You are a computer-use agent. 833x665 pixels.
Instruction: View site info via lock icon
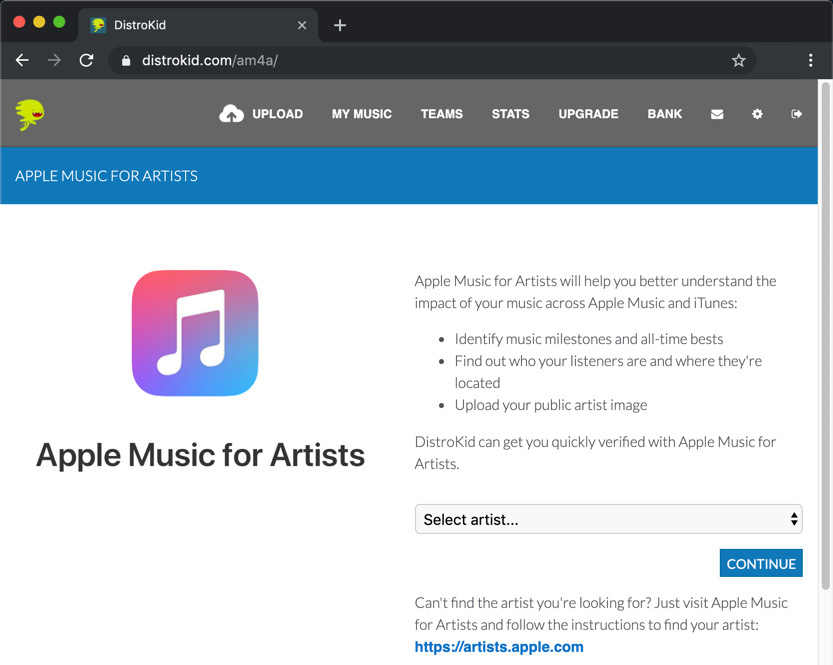coord(126,61)
